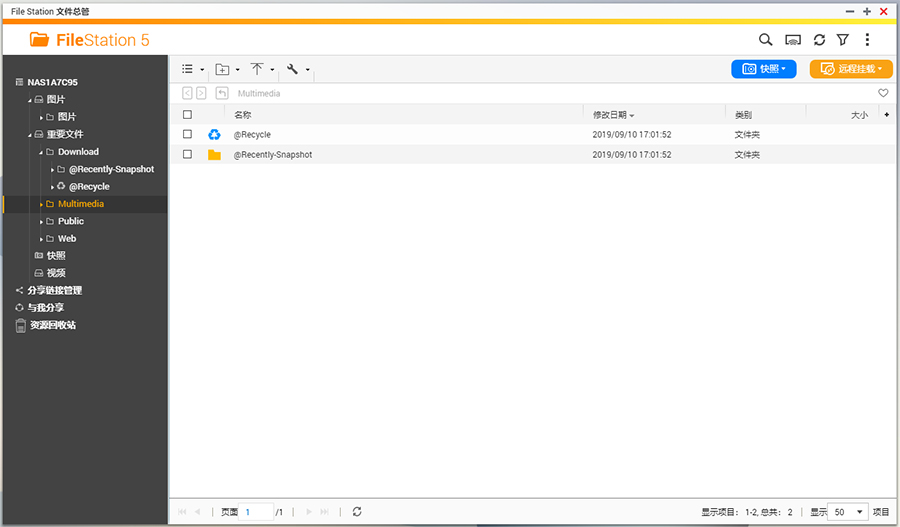Sort by 类别 column header
Screen dimensions: 900x527
point(743,115)
